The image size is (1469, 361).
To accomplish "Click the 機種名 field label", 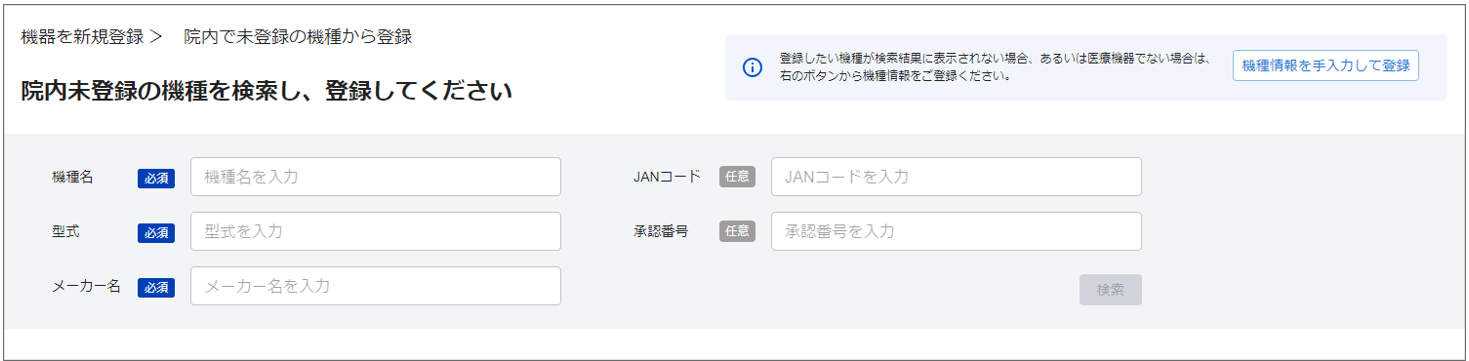I will click(x=72, y=177).
